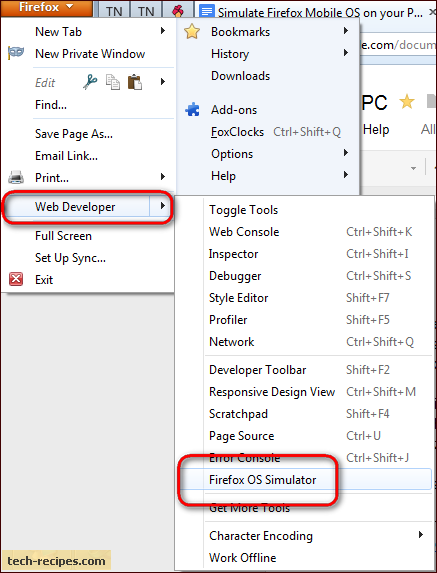Open the History menu entry
437x573 pixels.
tap(268, 54)
